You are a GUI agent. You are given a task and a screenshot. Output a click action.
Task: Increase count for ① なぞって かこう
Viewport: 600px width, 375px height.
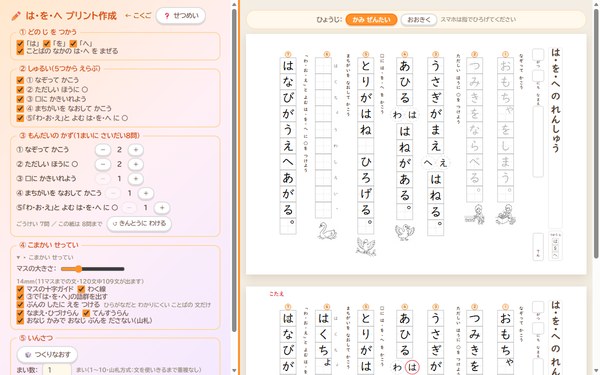coord(135,150)
